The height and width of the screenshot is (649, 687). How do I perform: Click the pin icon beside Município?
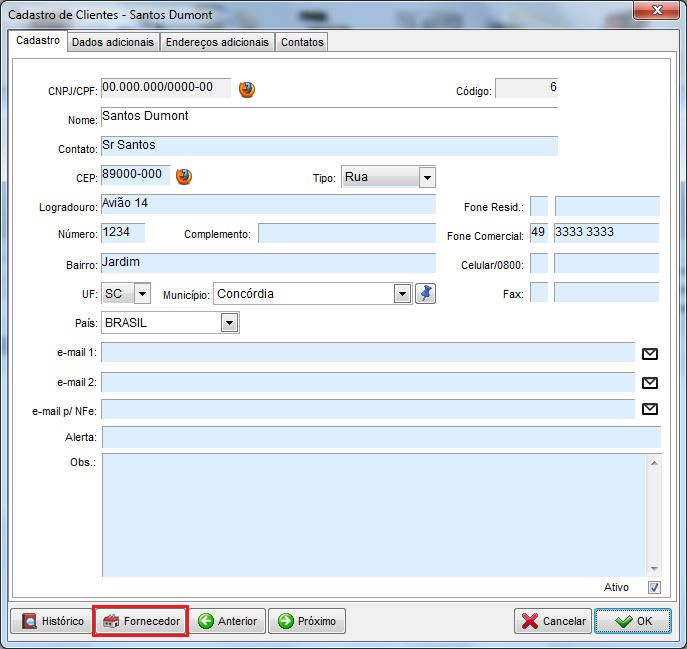(x=426, y=293)
